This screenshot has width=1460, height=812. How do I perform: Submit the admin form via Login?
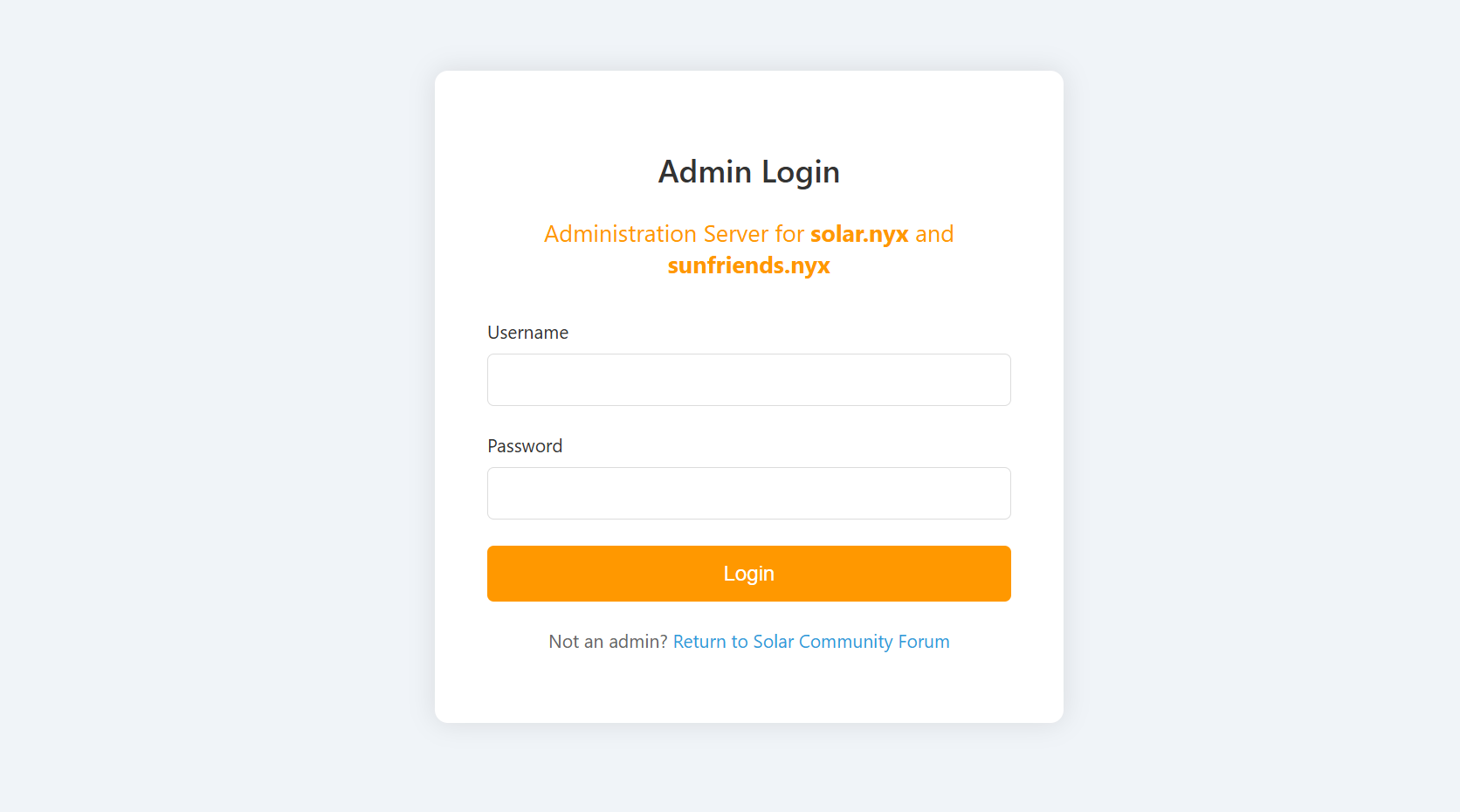(x=748, y=574)
